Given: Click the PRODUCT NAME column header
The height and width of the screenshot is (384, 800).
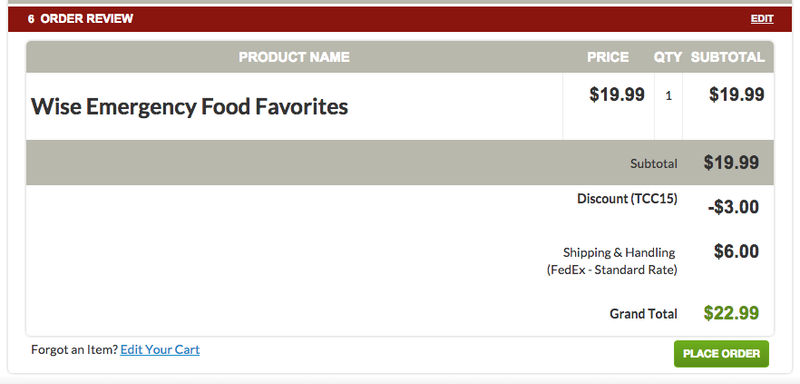Looking at the screenshot, I should click(294, 57).
